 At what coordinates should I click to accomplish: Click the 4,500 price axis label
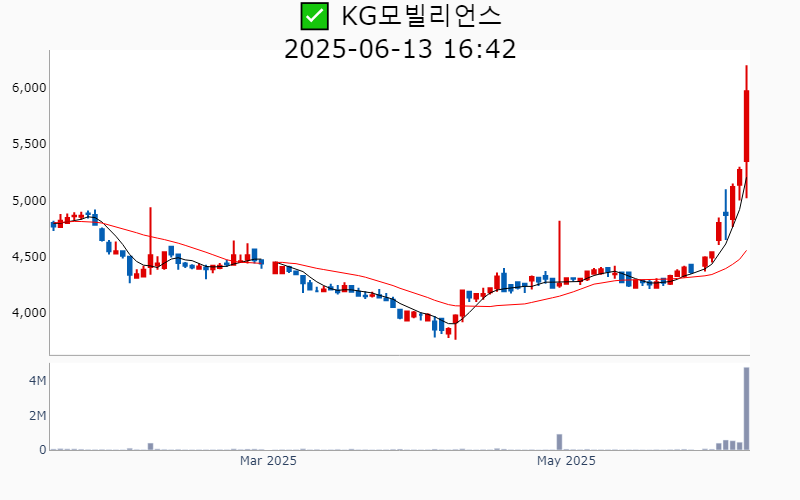coord(29,257)
